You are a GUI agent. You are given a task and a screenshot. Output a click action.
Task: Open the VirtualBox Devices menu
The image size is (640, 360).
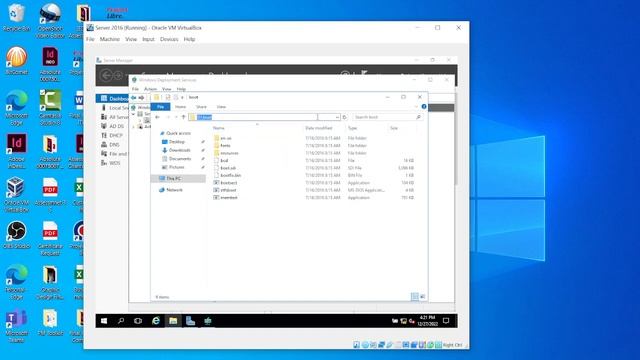click(169, 39)
